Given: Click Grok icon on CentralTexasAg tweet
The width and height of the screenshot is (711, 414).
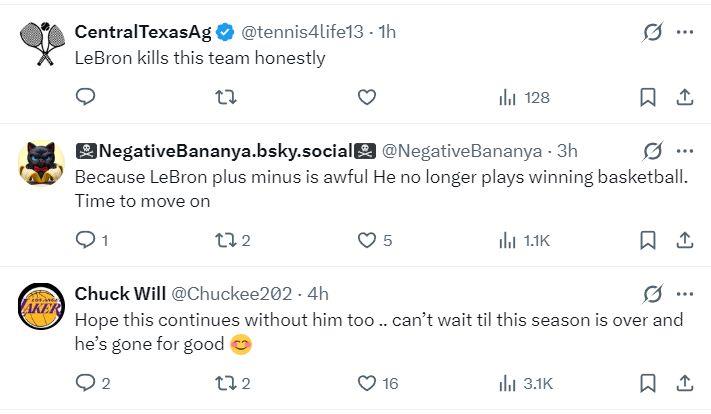Looking at the screenshot, I should (x=652, y=32).
